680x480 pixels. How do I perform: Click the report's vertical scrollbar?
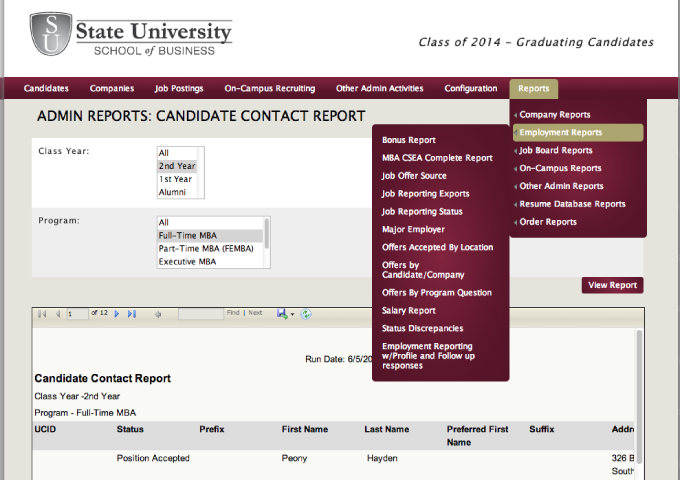pyautogui.click(x=639, y=400)
